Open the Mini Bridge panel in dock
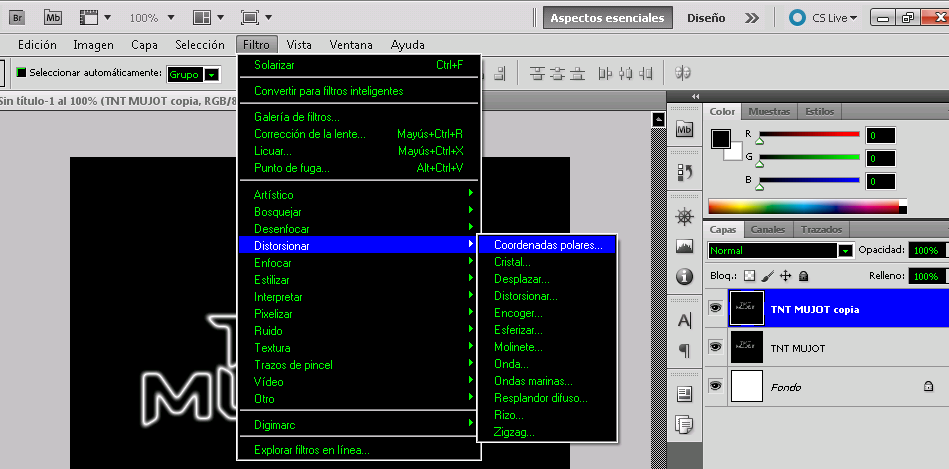Screen dimensions: 949x469 (685, 130)
